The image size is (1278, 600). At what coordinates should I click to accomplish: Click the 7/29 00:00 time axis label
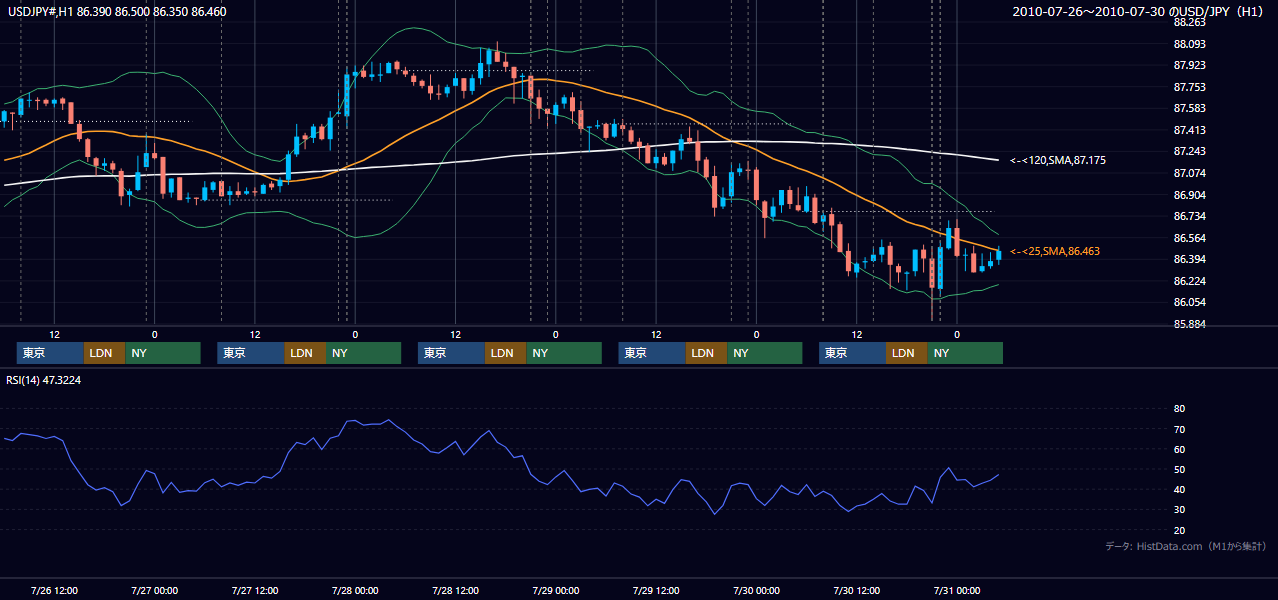click(556, 590)
